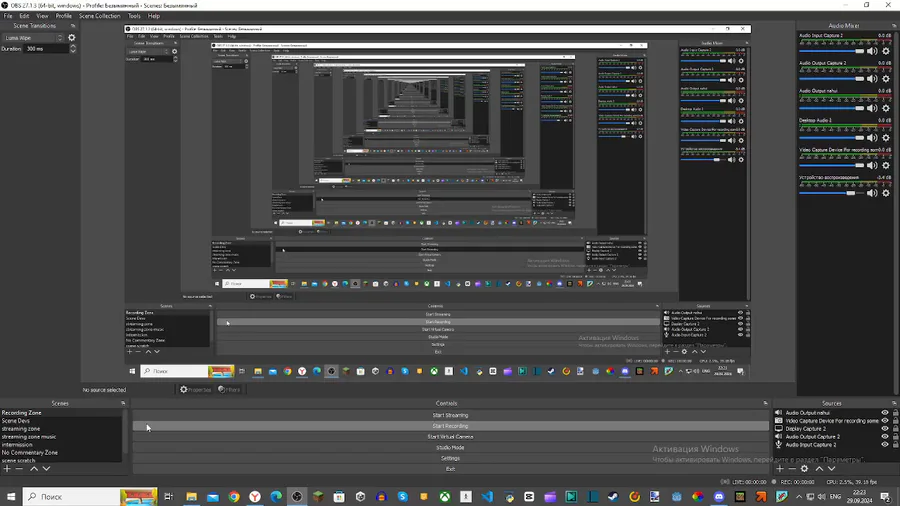Lock the Audio Output Capture 2 source
This screenshot has width=900, height=506.
click(x=895, y=437)
